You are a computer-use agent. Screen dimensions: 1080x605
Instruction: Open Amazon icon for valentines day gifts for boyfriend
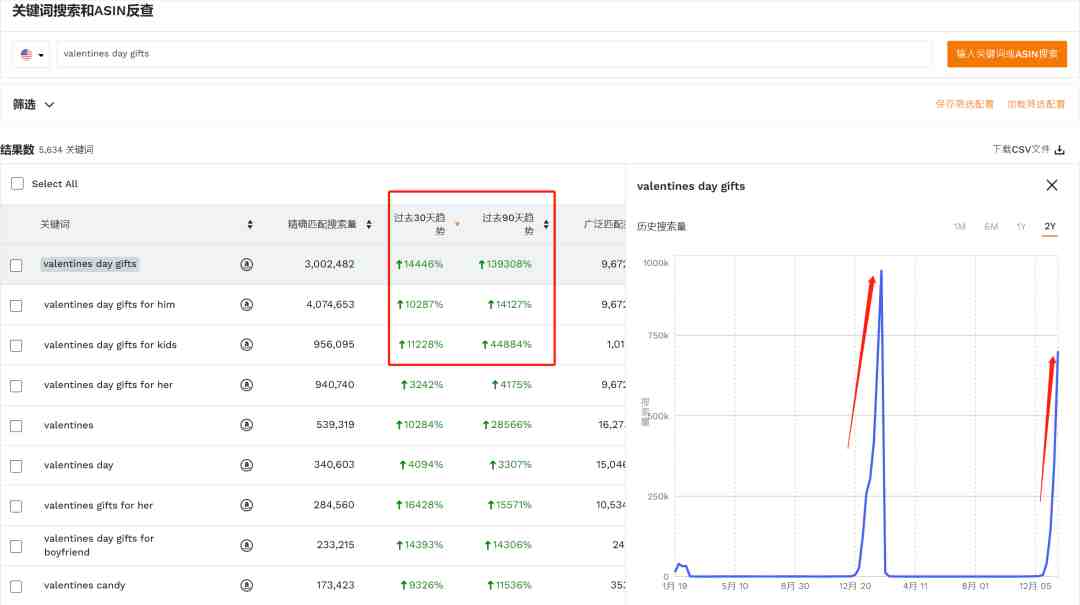click(247, 545)
